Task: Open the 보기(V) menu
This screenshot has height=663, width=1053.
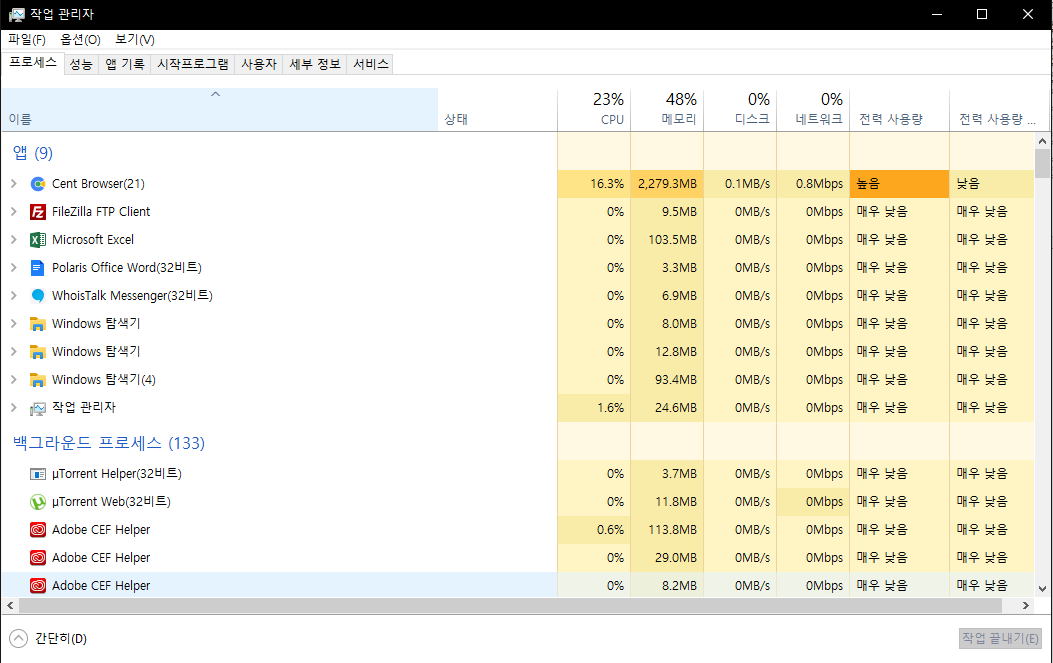Action: (x=134, y=40)
